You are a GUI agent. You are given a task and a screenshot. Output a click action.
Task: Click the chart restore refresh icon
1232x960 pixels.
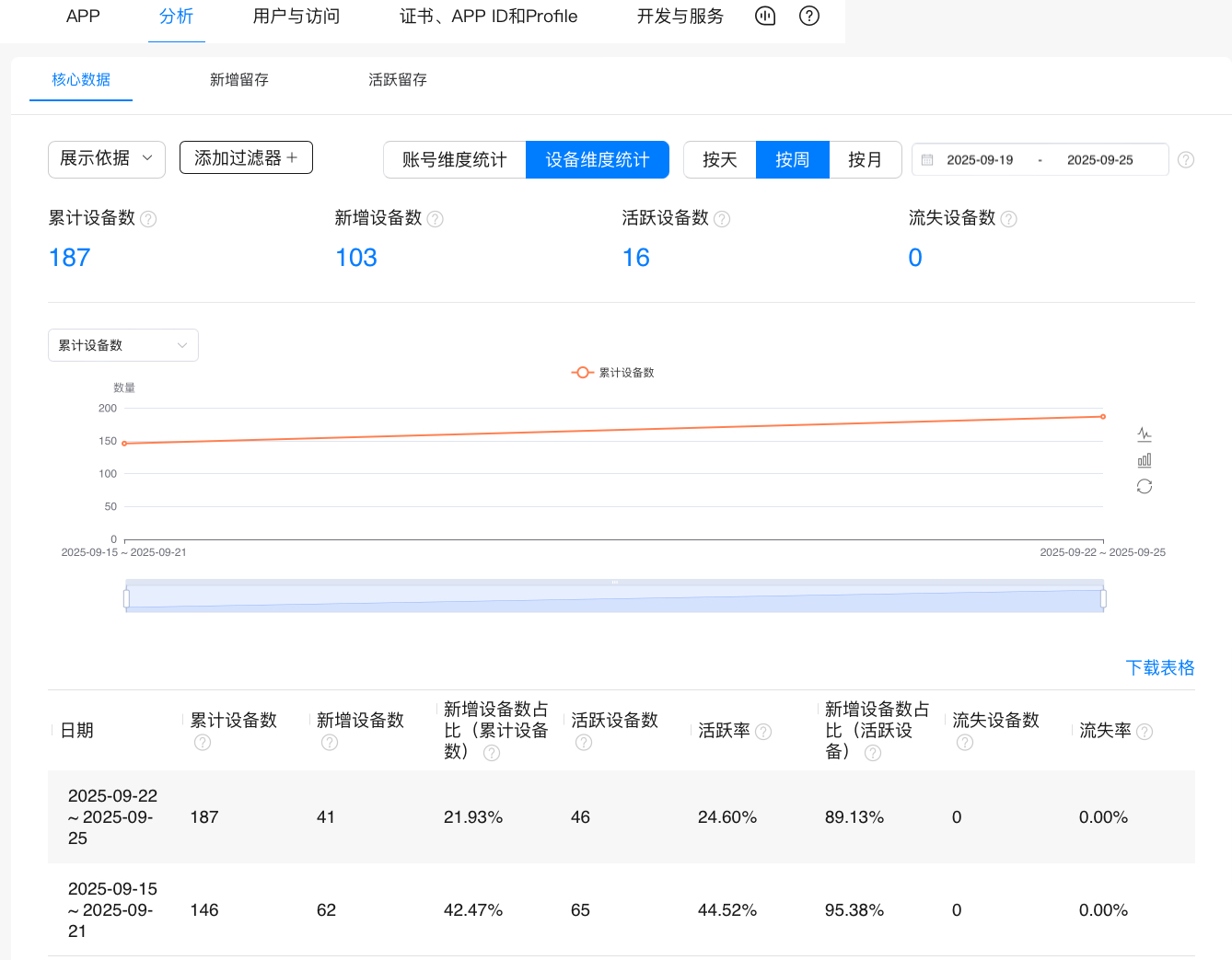(x=1145, y=486)
